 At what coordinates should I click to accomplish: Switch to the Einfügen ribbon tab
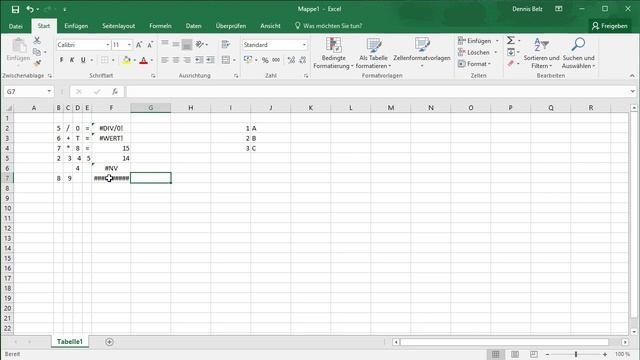click(76, 26)
